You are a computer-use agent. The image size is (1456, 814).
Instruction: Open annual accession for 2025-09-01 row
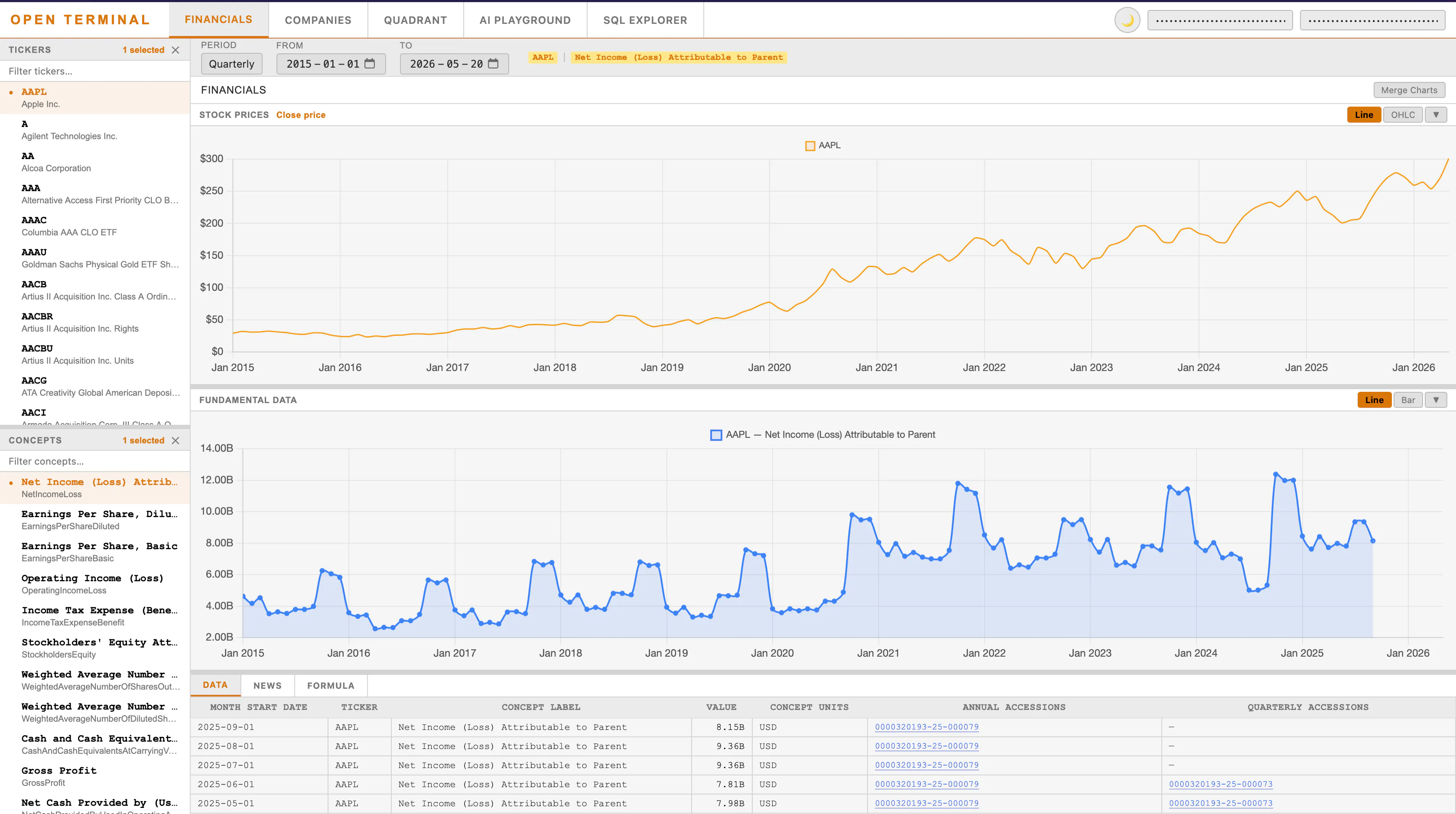coord(927,727)
